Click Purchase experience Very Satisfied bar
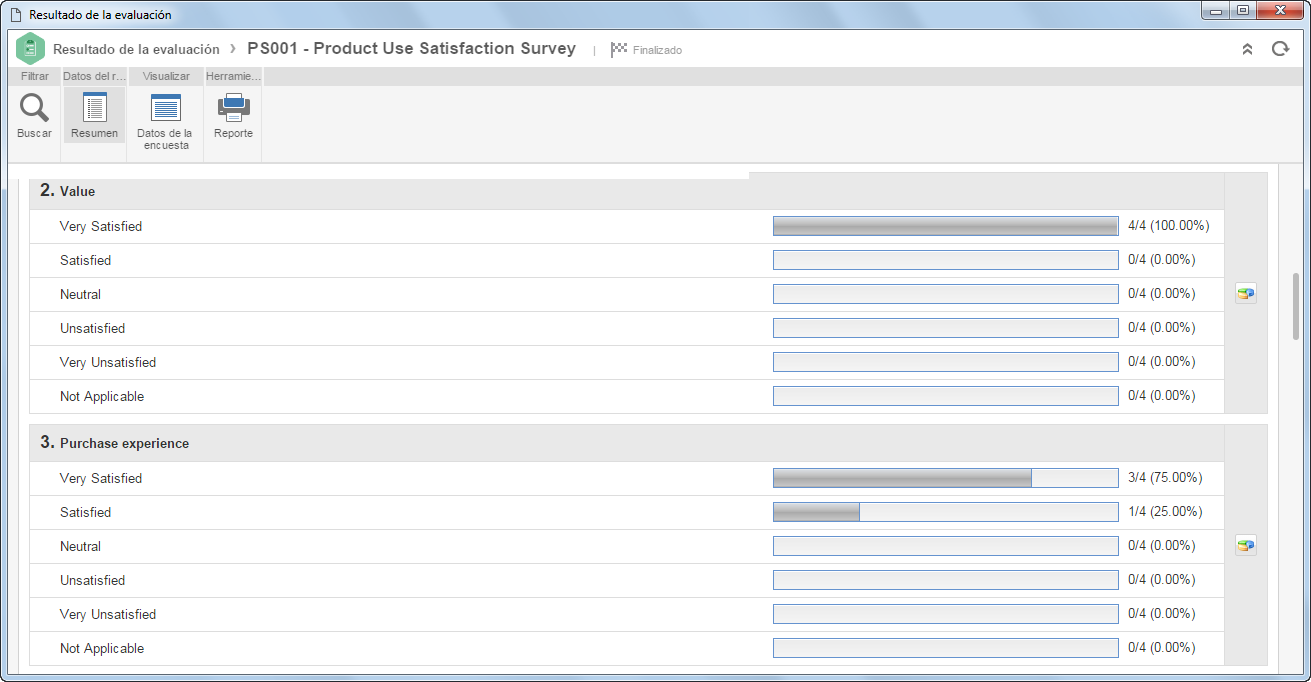The width and height of the screenshot is (1311, 682). pyautogui.click(x=945, y=478)
